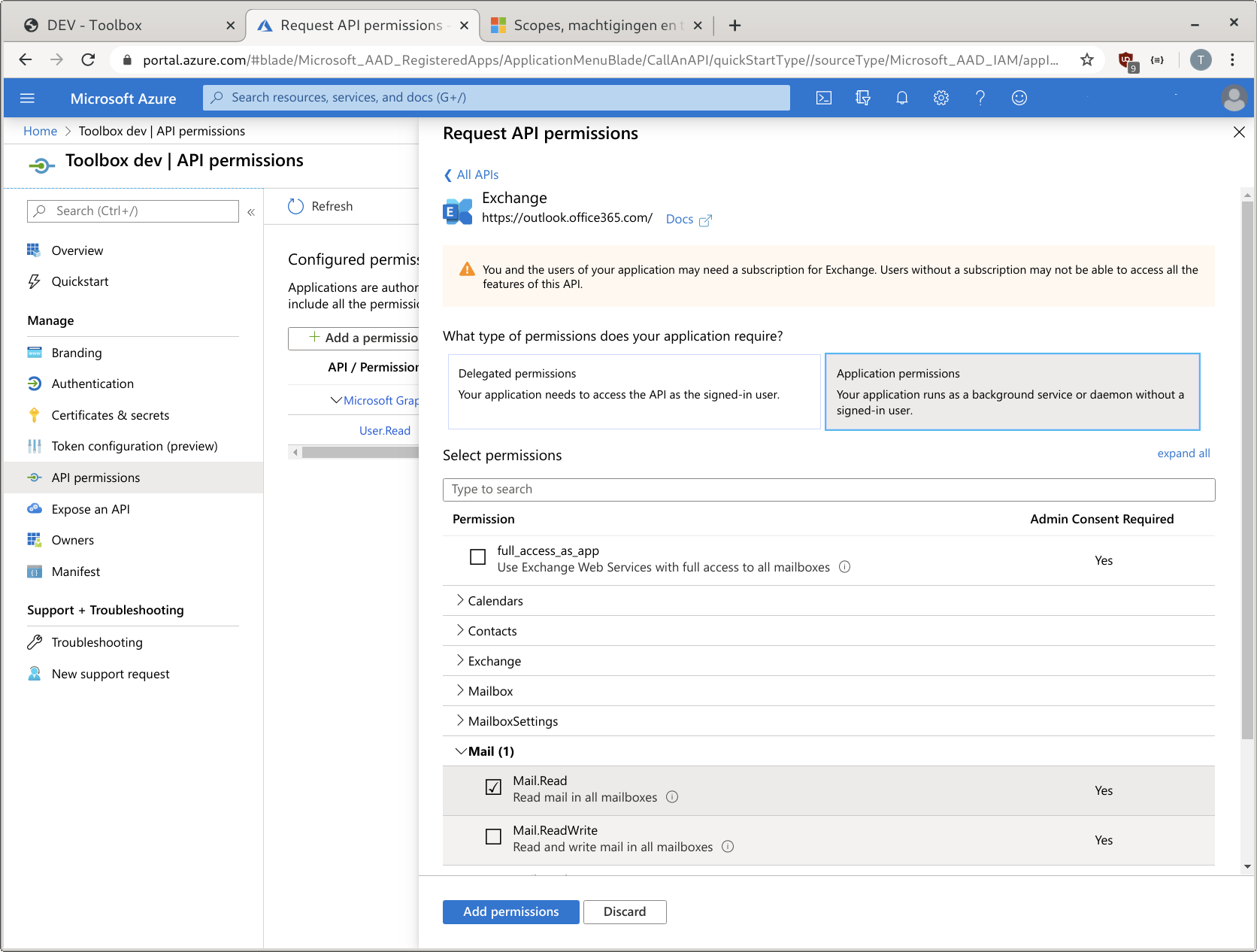Select Delegated permissions type
Viewport: 1257px width, 952px height.
634,392
